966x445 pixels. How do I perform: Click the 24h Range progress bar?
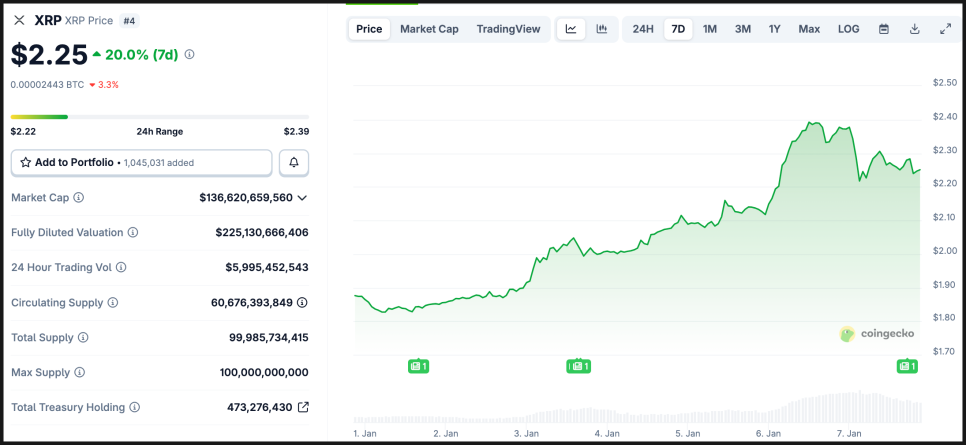tap(159, 117)
